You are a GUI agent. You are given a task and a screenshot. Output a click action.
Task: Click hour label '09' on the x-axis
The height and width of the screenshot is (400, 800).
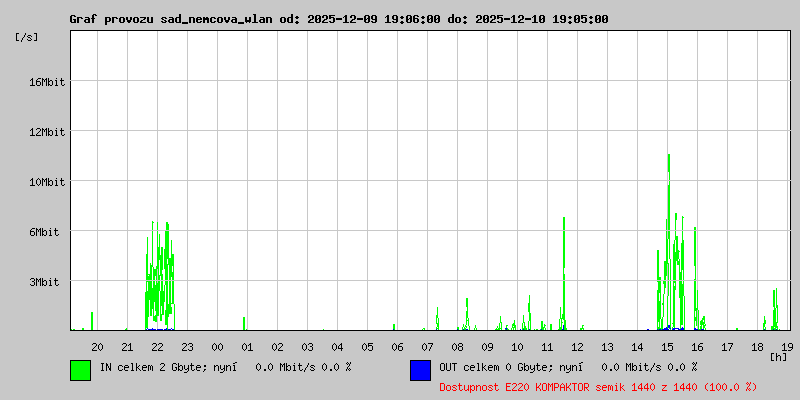tap(488, 347)
